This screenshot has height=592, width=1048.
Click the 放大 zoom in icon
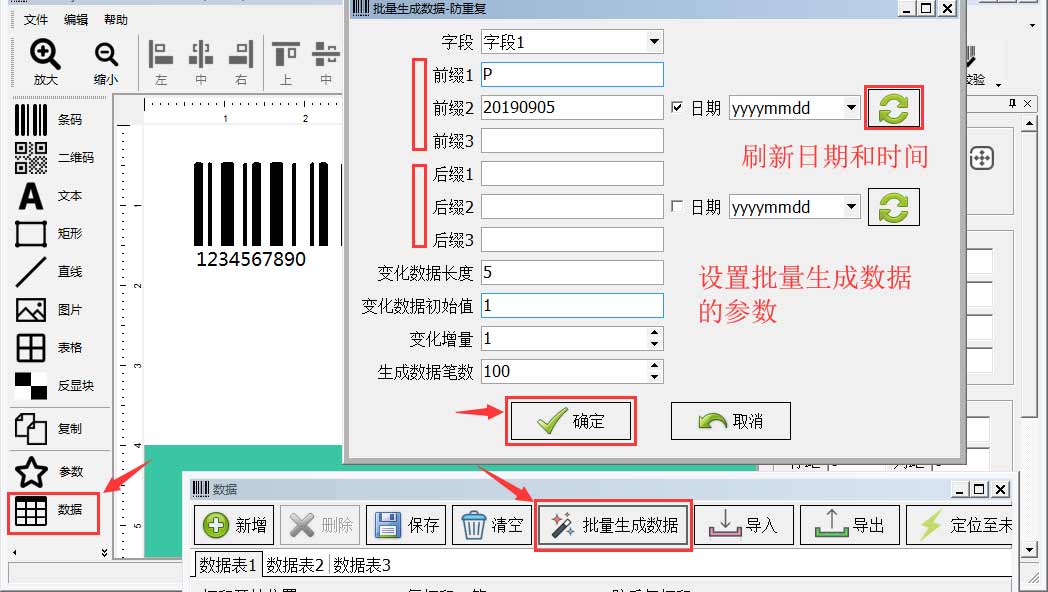[x=45, y=62]
